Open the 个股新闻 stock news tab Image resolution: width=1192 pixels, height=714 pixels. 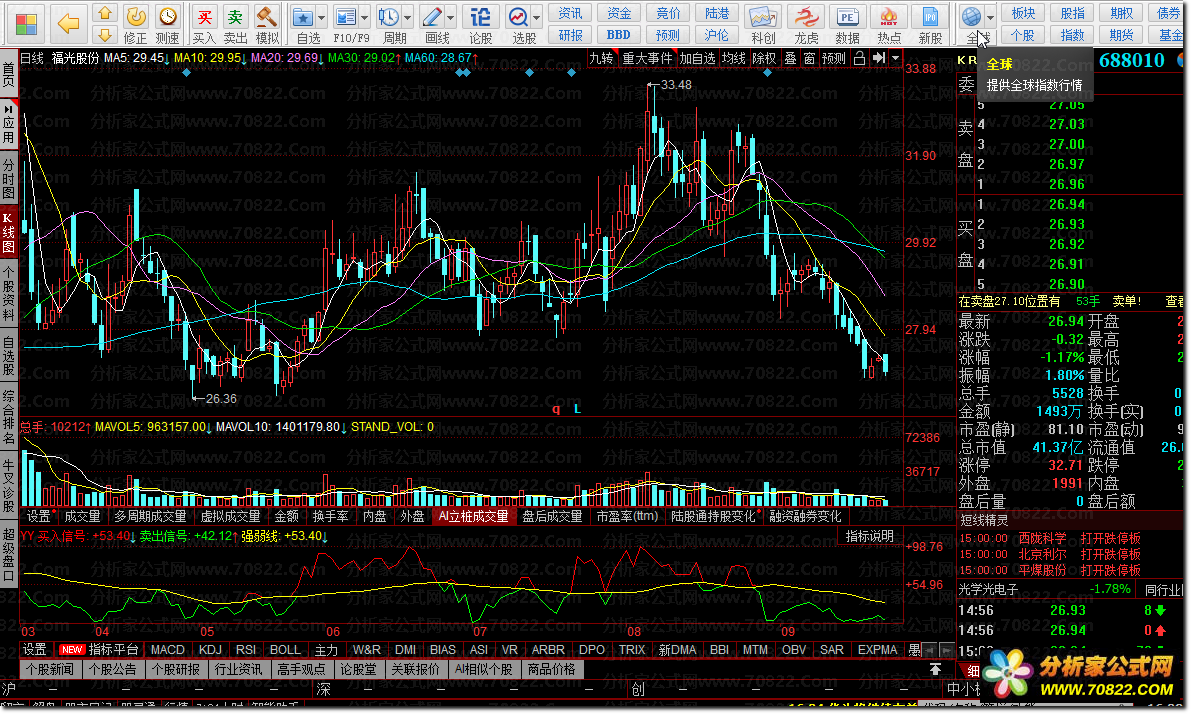[x=49, y=670]
